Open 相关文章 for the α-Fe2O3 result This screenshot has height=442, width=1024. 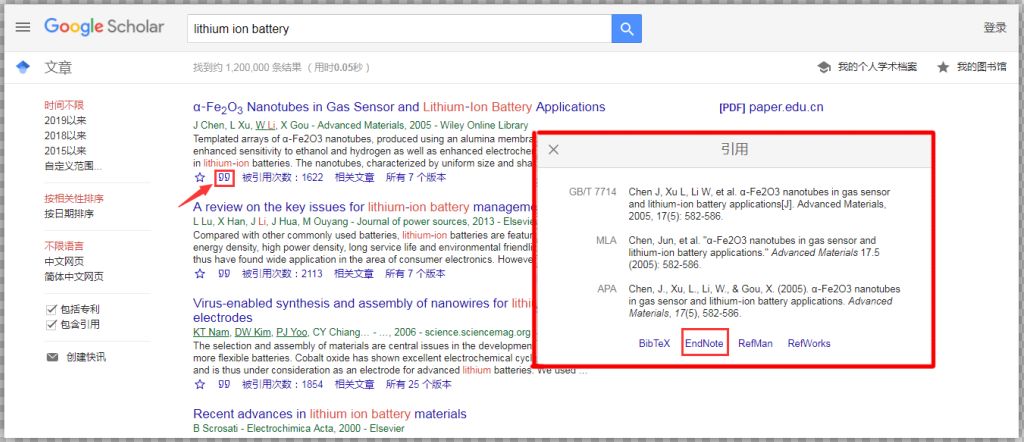(x=355, y=178)
